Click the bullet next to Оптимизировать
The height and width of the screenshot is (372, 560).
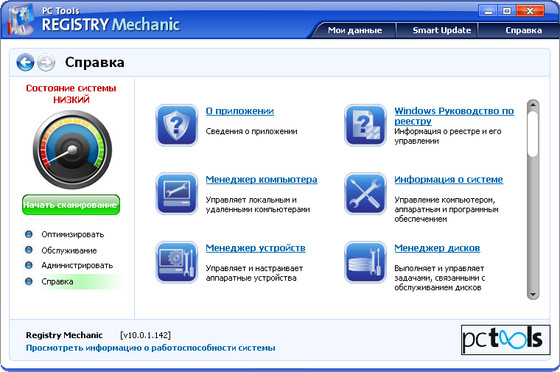29,234
